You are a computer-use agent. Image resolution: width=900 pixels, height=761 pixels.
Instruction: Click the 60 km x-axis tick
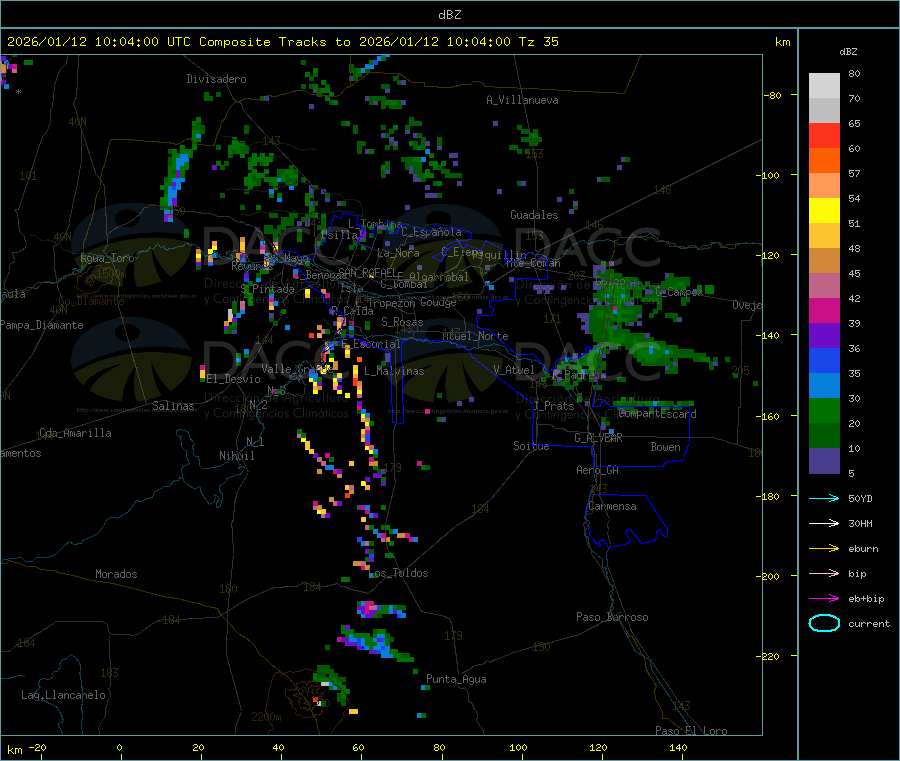[x=358, y=747]
